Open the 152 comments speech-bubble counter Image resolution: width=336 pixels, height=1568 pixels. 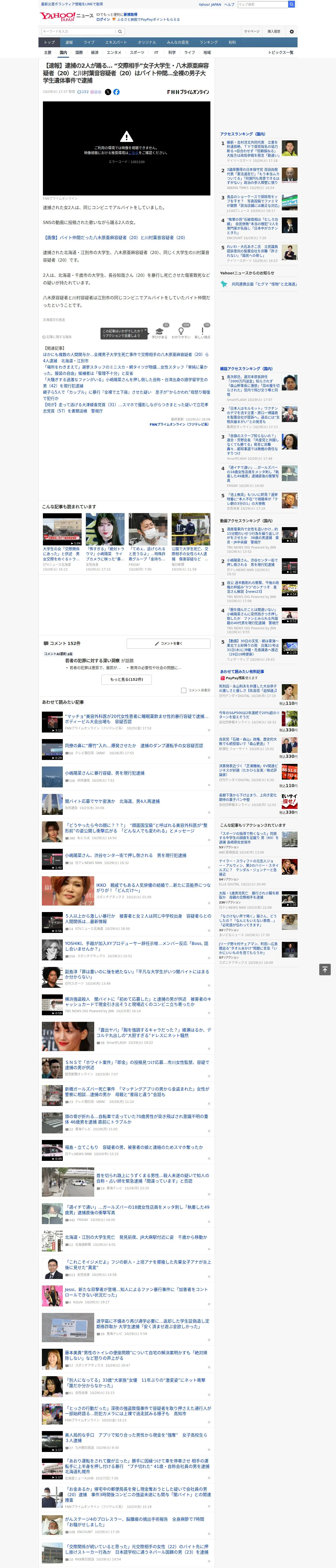coord(83,92)
